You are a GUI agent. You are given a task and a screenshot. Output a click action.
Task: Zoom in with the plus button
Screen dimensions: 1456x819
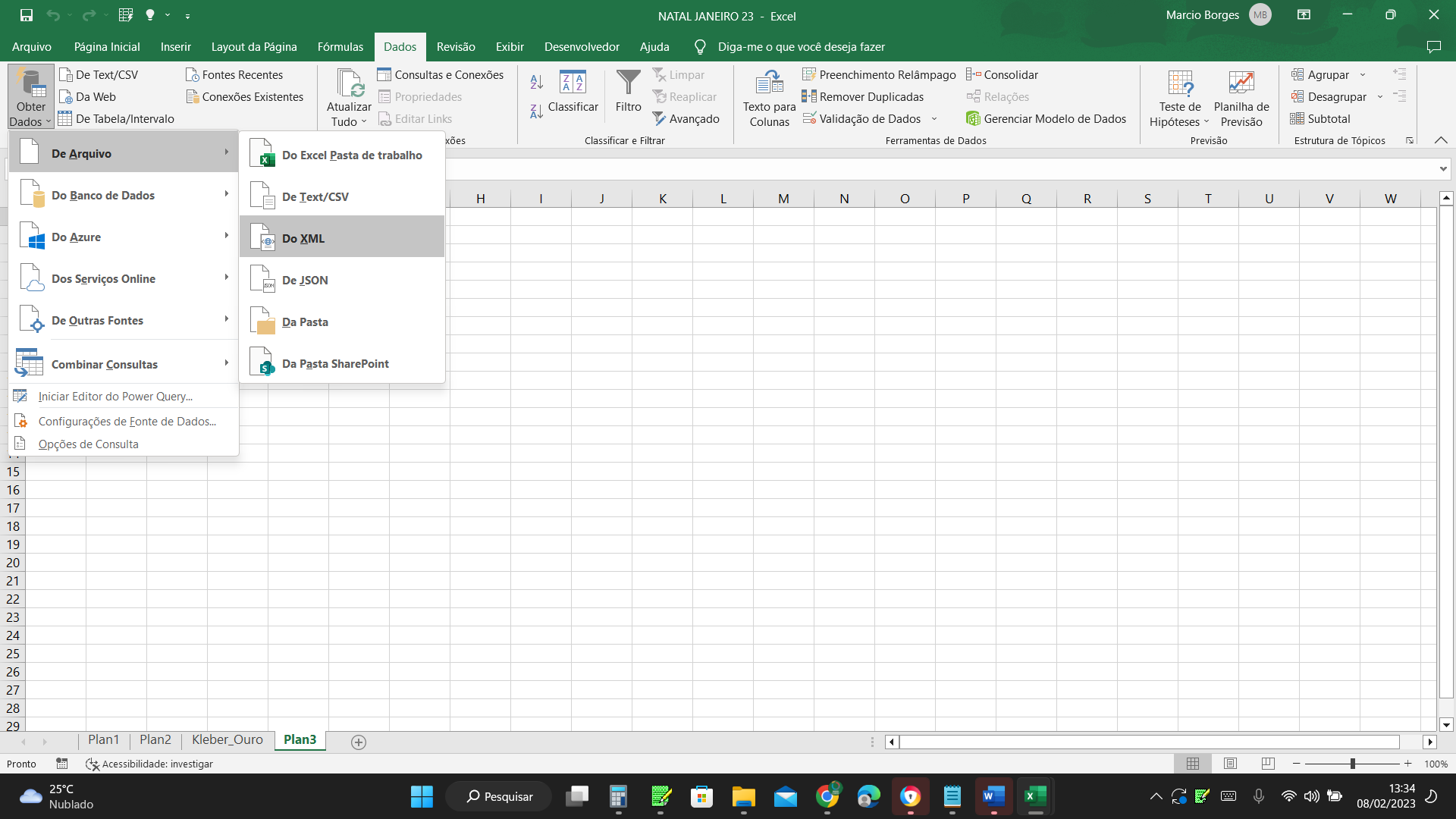pyautogui.click(x=1408, y=764)
